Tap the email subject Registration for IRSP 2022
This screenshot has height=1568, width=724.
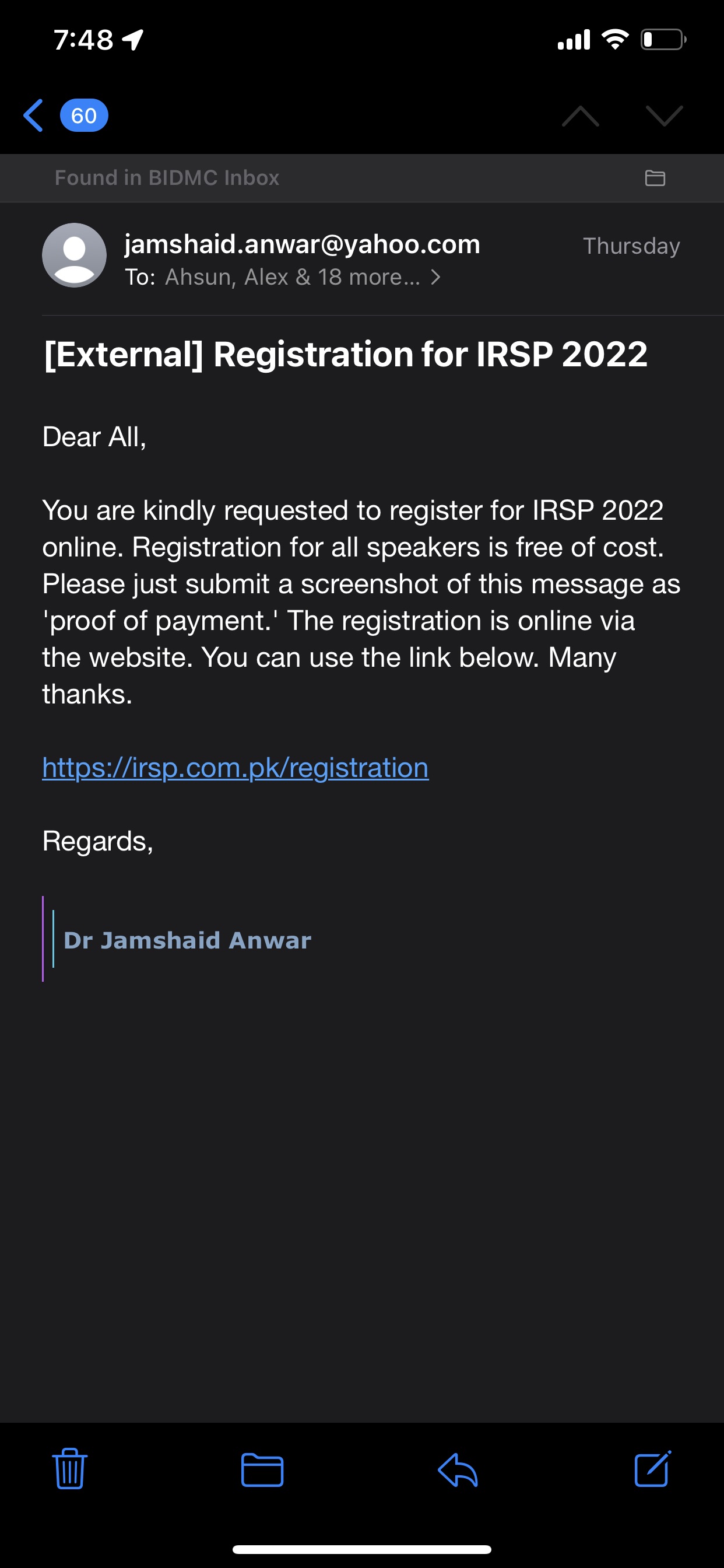[346, 354]
